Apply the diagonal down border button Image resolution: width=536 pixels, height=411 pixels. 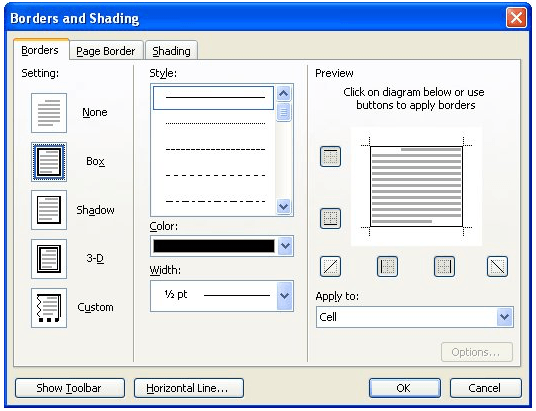pos(497,266)
